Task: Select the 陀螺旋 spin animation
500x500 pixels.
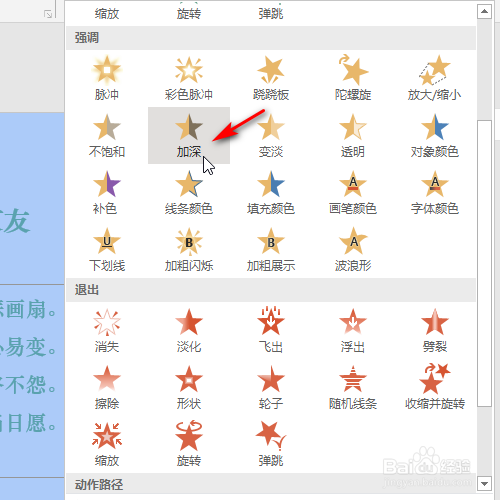Action: [x=353, y=79]
